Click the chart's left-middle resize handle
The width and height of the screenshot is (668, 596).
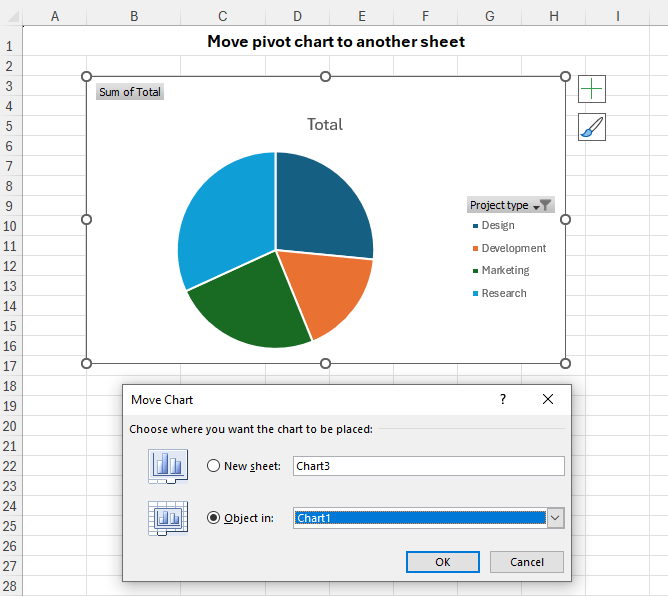pos(86,219)
